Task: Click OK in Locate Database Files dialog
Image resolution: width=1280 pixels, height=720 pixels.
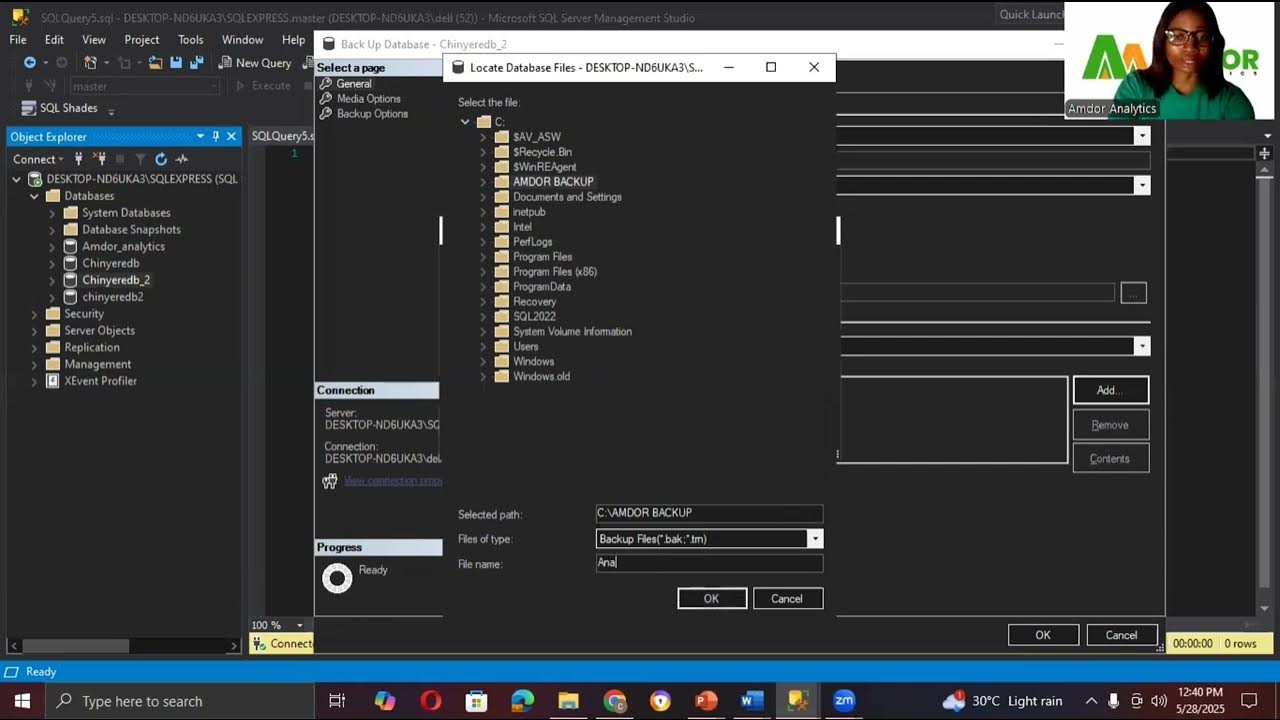Action: click(711, 599)
